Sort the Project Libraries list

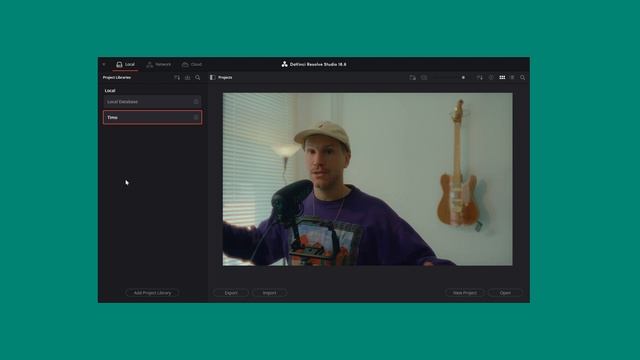pyautogui.click(x=177, y=78)
